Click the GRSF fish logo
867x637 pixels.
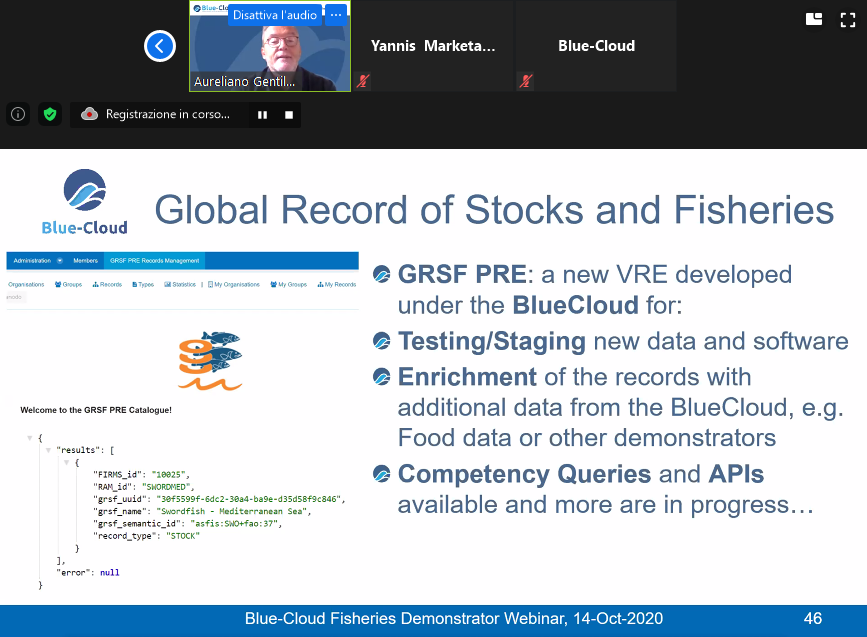click(210, 361)
